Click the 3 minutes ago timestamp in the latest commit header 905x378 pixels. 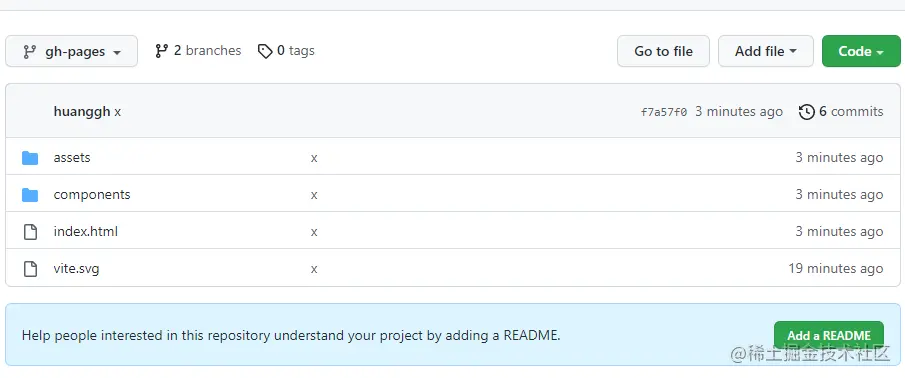coord(739,111)
